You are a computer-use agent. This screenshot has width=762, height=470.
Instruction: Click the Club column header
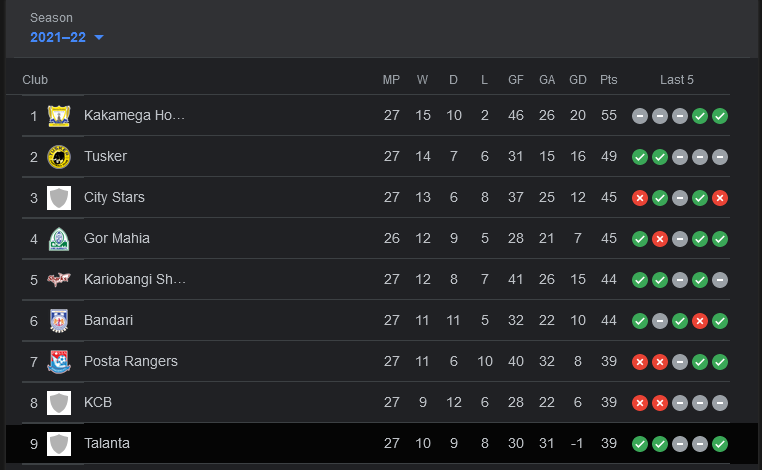(x=35, y=80)
